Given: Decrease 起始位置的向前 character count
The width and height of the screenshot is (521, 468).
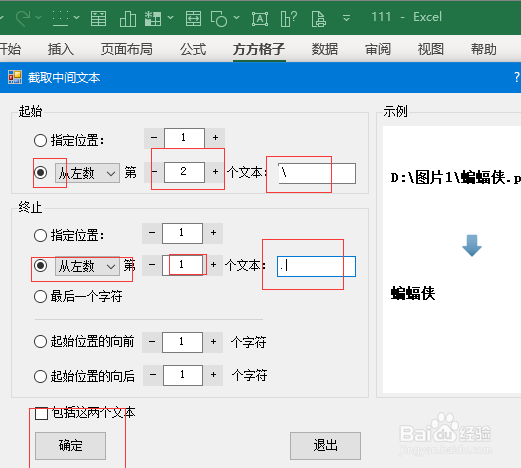Looking at the screenshot, I should pyautogui.click(x=152, y=342).
